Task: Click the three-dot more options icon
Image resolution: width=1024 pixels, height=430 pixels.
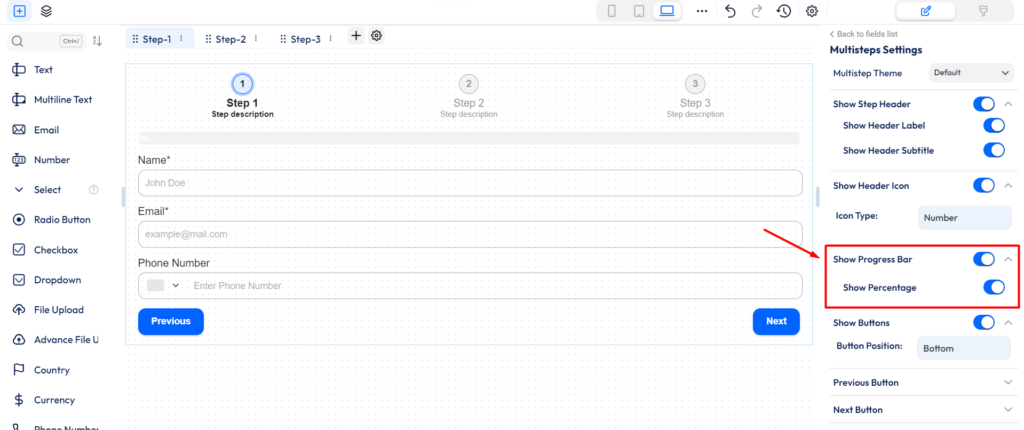Action: point(702,11)
